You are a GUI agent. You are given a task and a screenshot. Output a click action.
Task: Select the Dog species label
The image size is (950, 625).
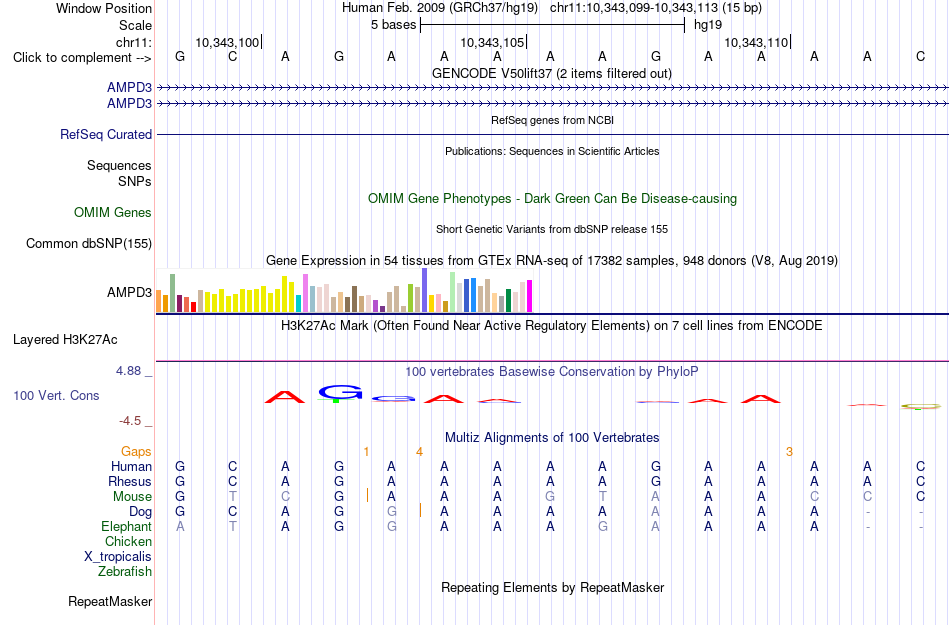pos(140,512)
